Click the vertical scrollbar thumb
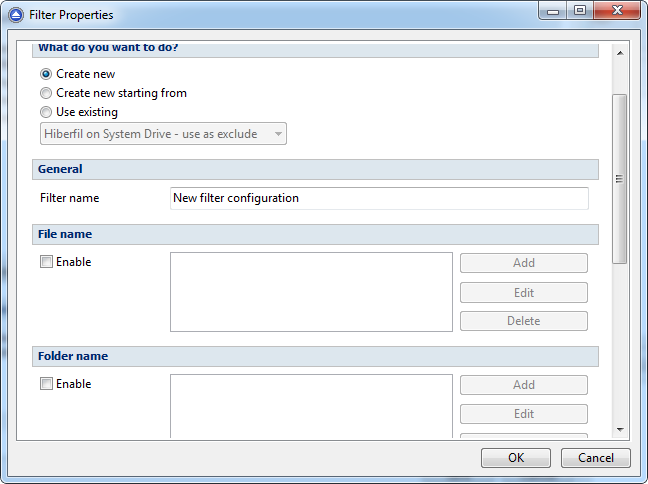 click(619, 179)
